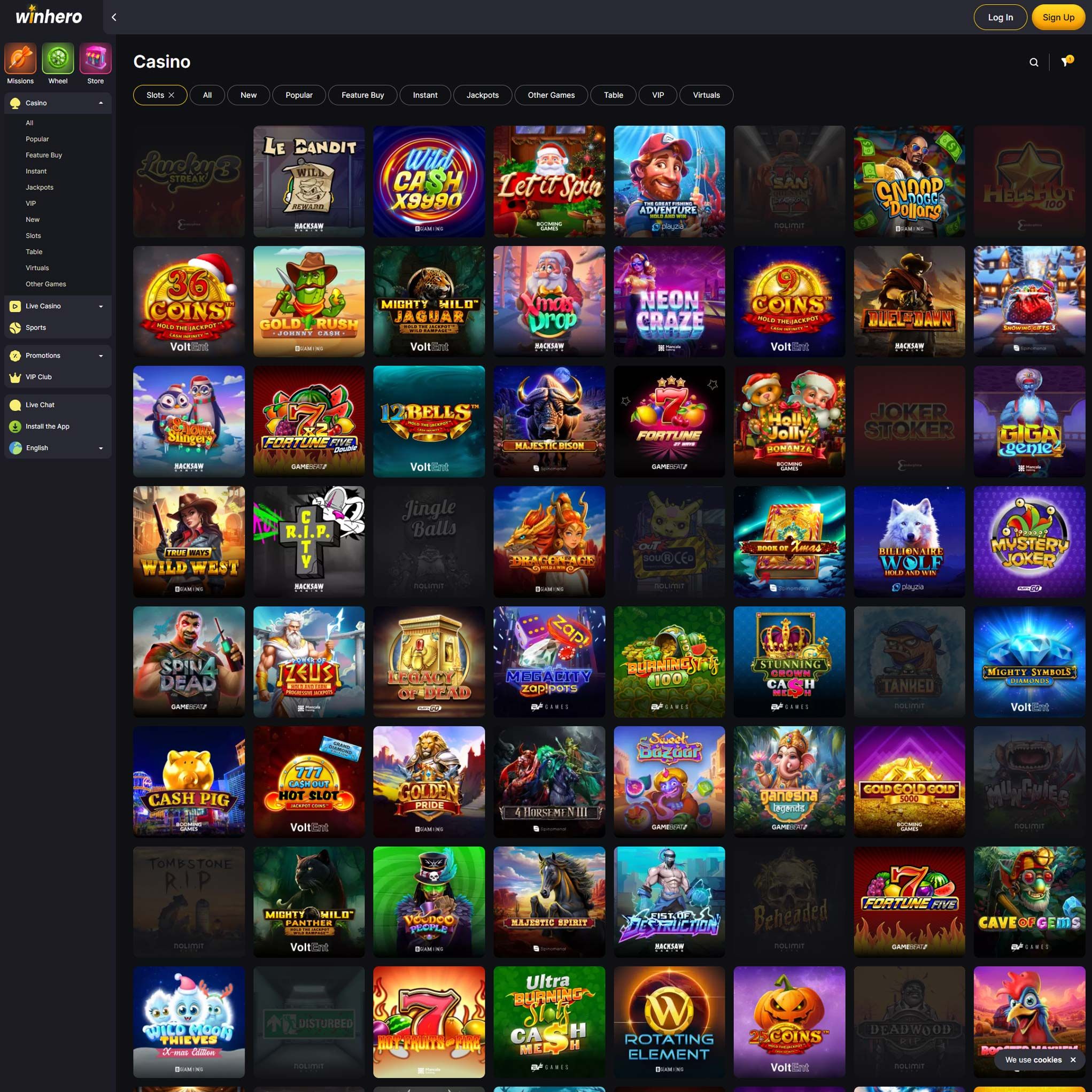Open Let it Spin game

(549, 181)
